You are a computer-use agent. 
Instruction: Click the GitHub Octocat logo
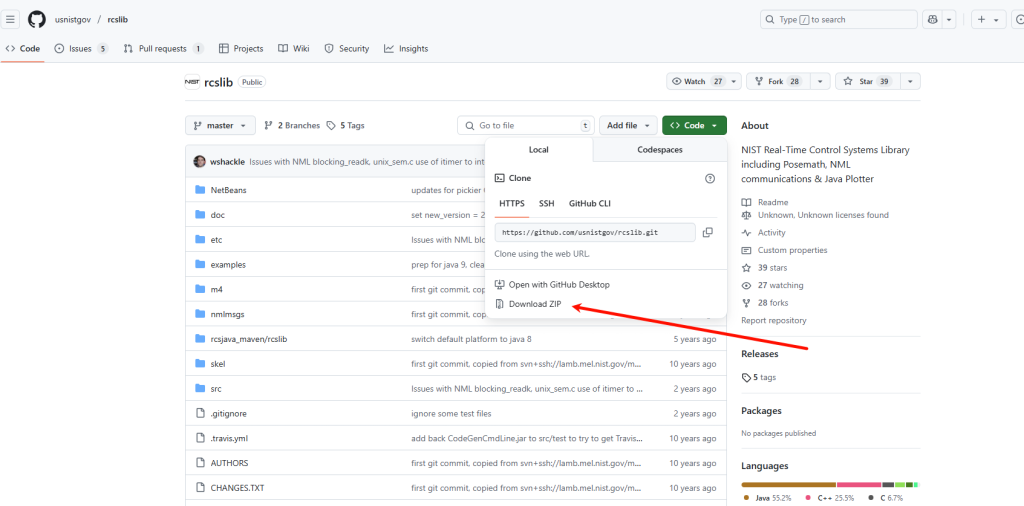[x=37, y=20]
